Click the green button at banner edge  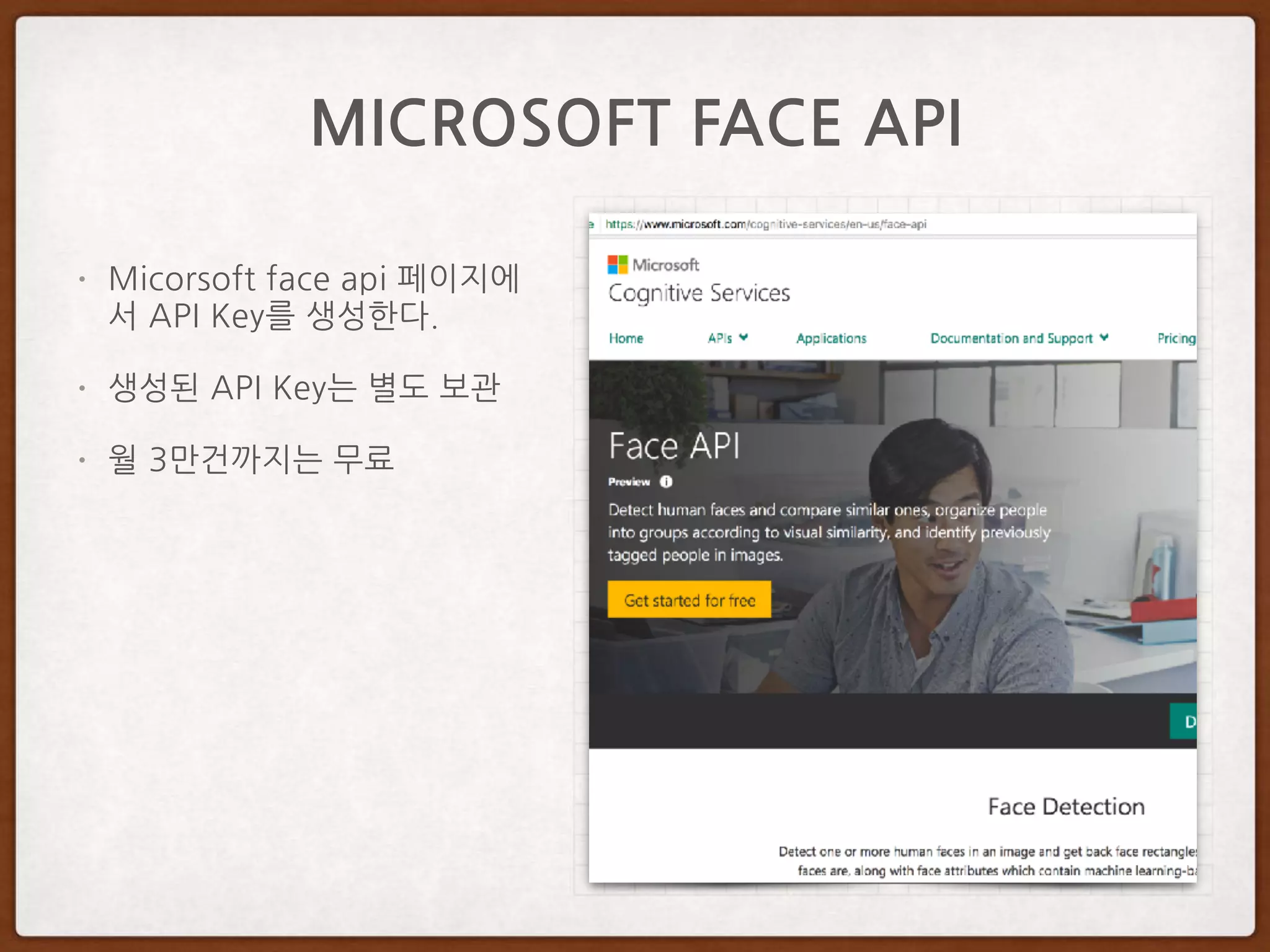[x=1183, y=721]
